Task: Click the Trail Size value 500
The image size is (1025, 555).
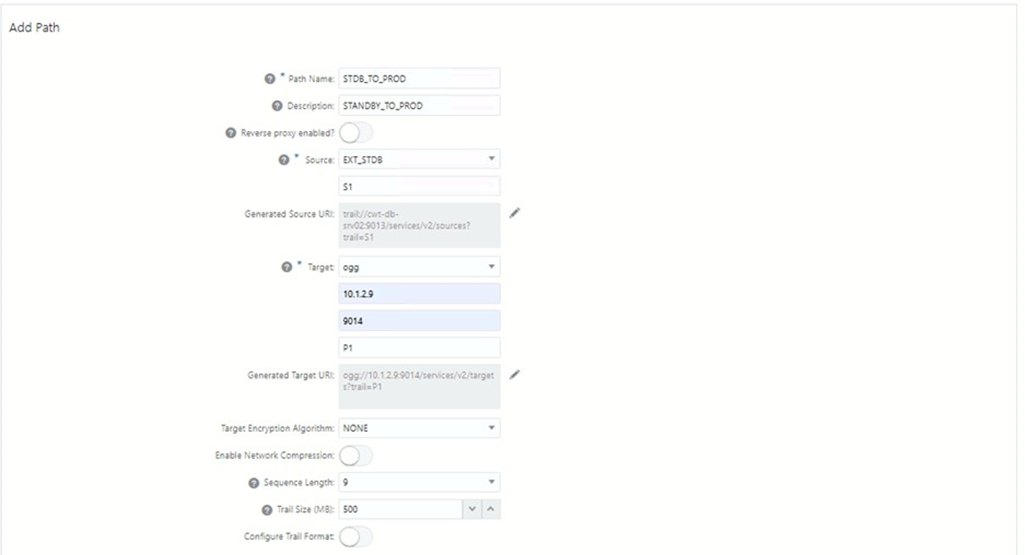Action: pyautogui.click(x=400, y=509)
